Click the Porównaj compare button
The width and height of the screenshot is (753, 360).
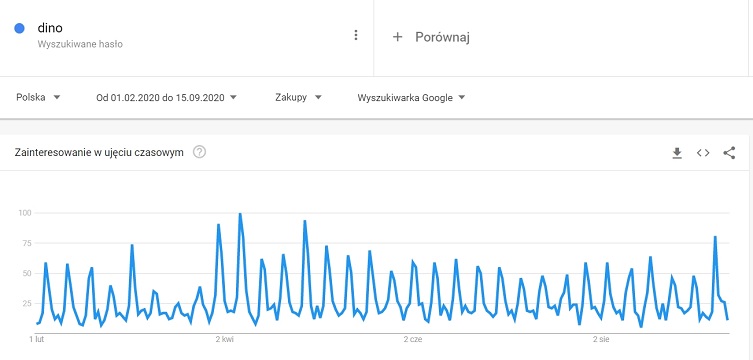431,37
